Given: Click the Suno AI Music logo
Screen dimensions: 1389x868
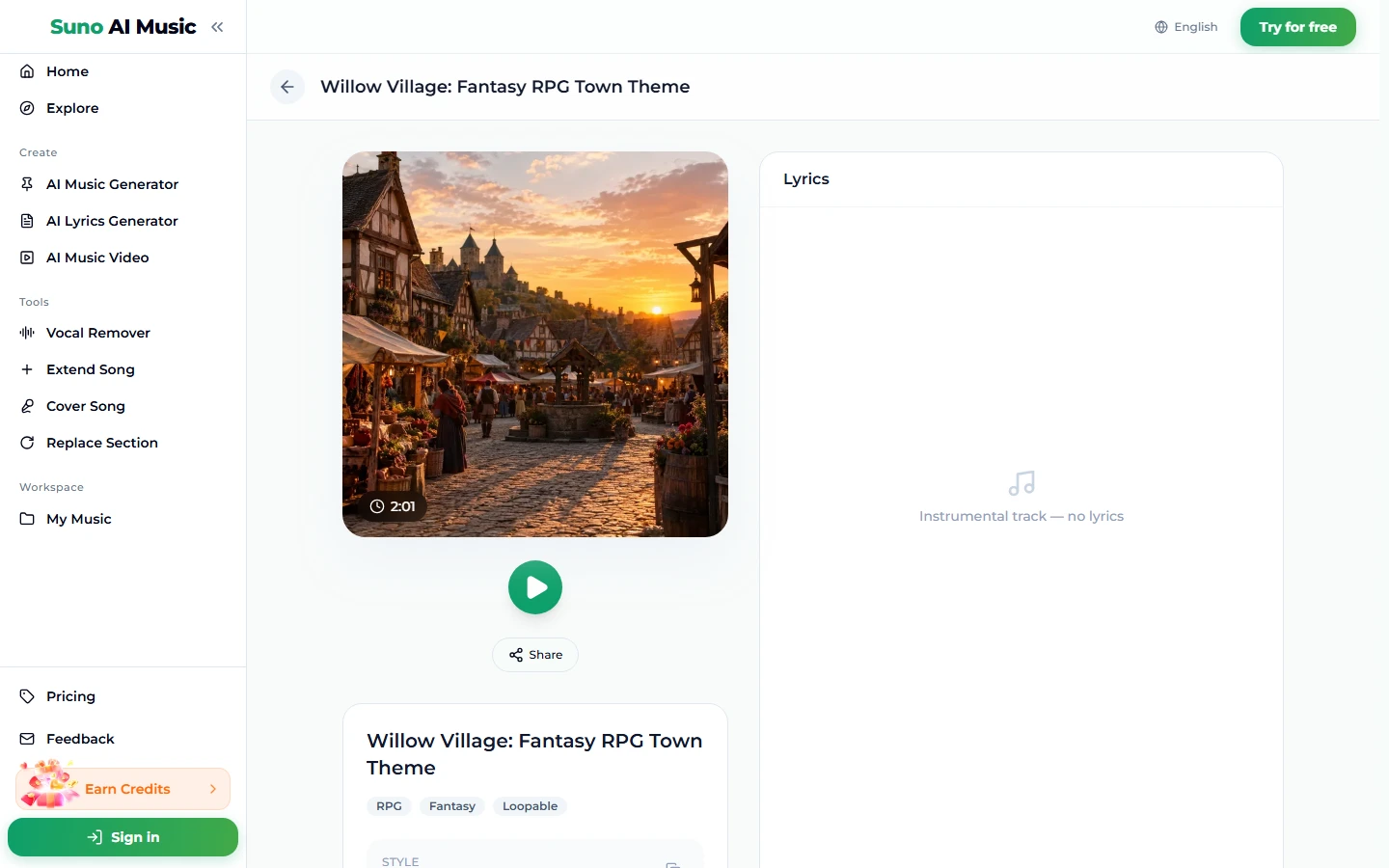Looking at the screenshot, I should point(123,27).
